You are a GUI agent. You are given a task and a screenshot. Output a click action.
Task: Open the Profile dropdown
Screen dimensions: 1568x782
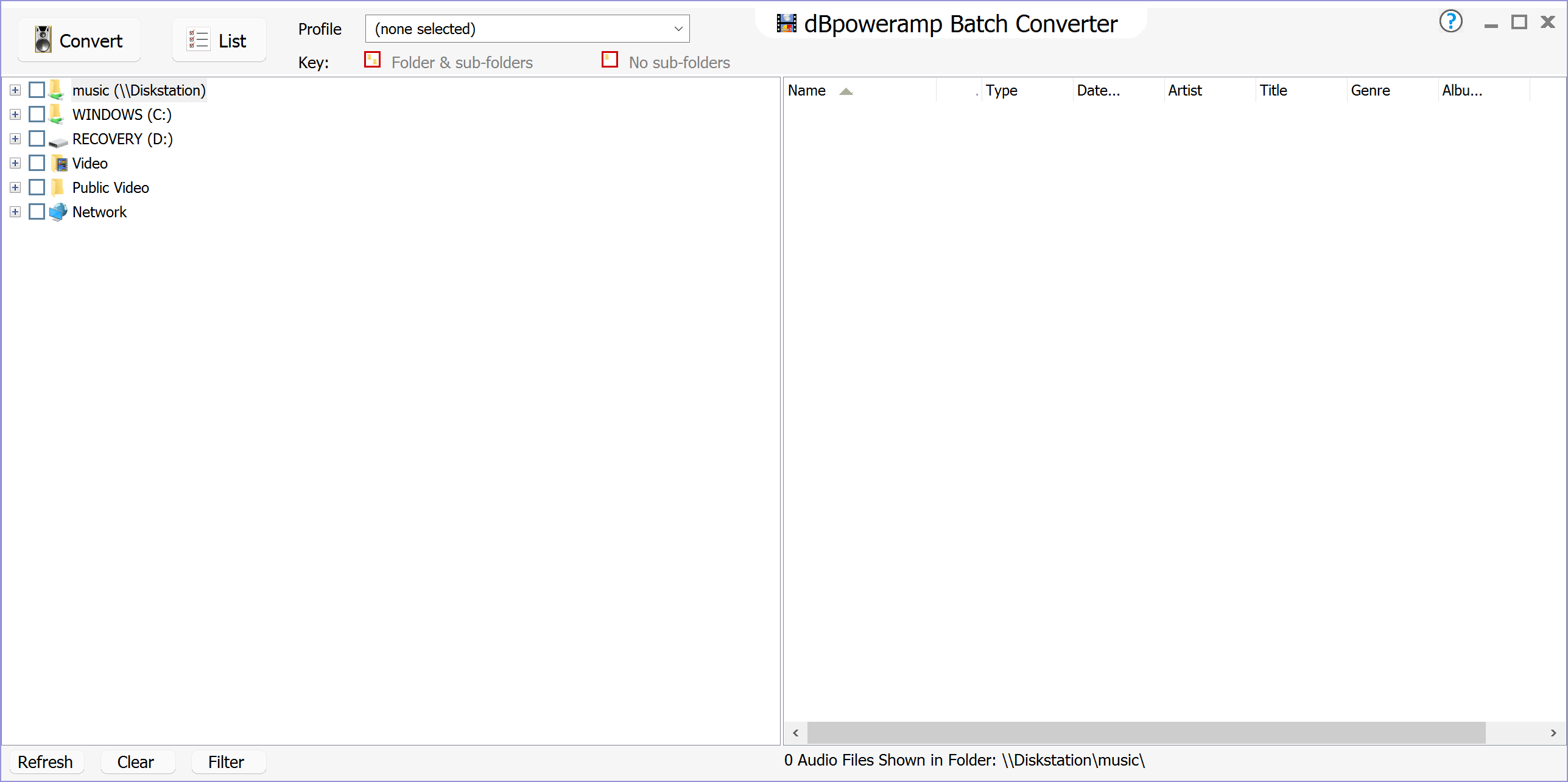(x=527, y=29)
